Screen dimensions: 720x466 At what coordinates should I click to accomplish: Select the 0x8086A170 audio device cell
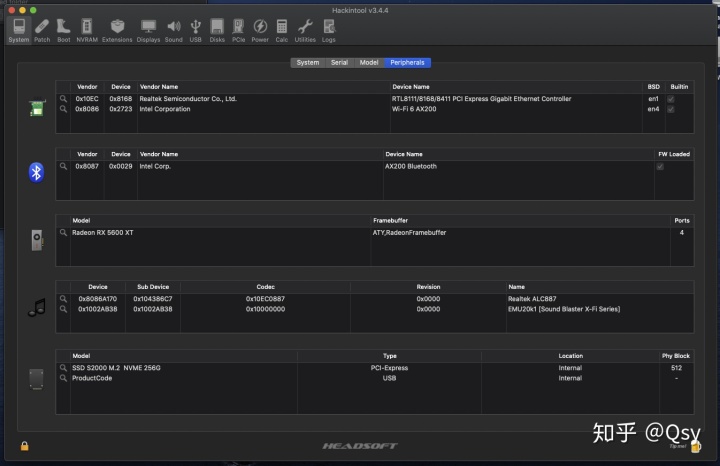(x=97, y=299)
